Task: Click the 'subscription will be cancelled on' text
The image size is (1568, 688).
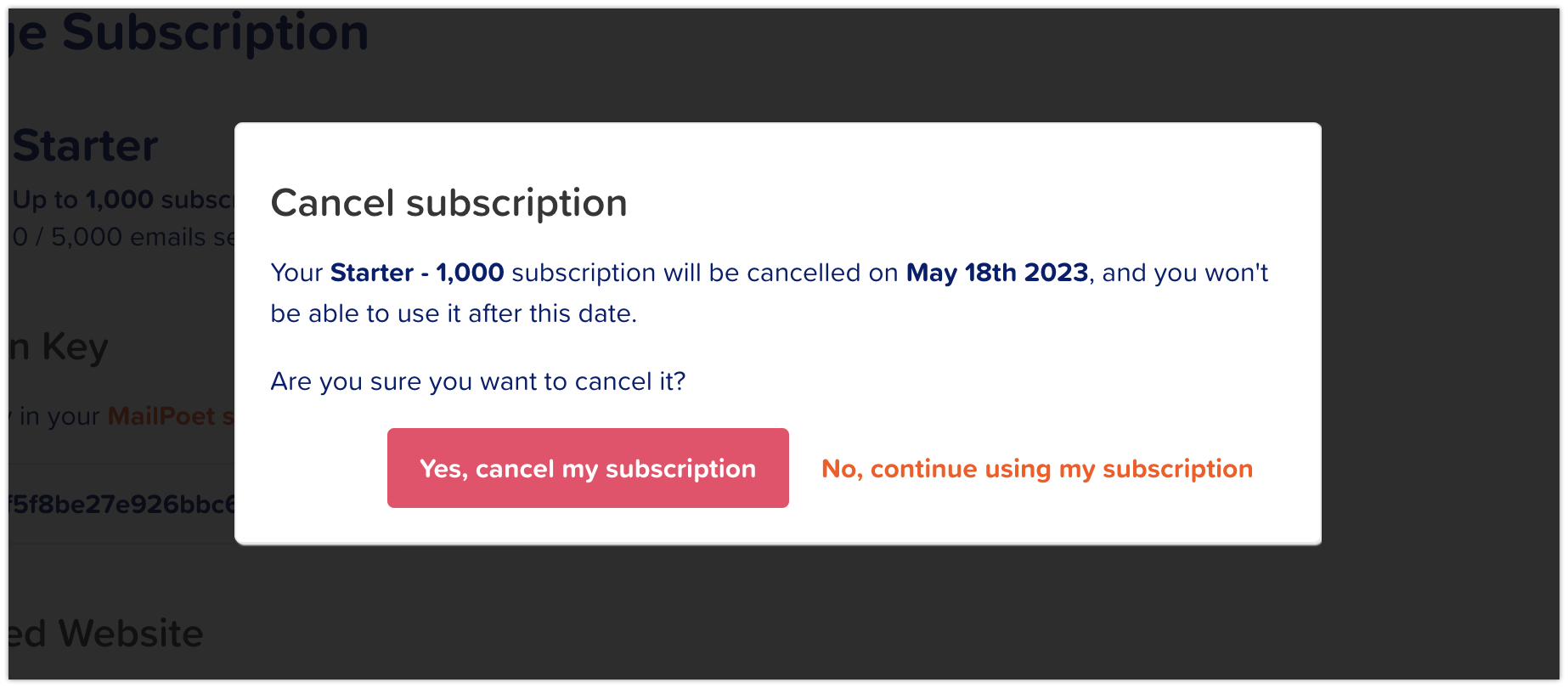Action: pyautogui.click(x=705, y=273)
